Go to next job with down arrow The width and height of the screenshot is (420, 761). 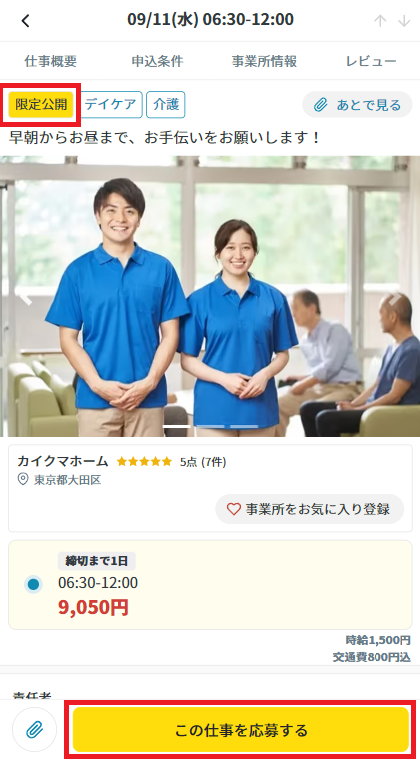404,20
